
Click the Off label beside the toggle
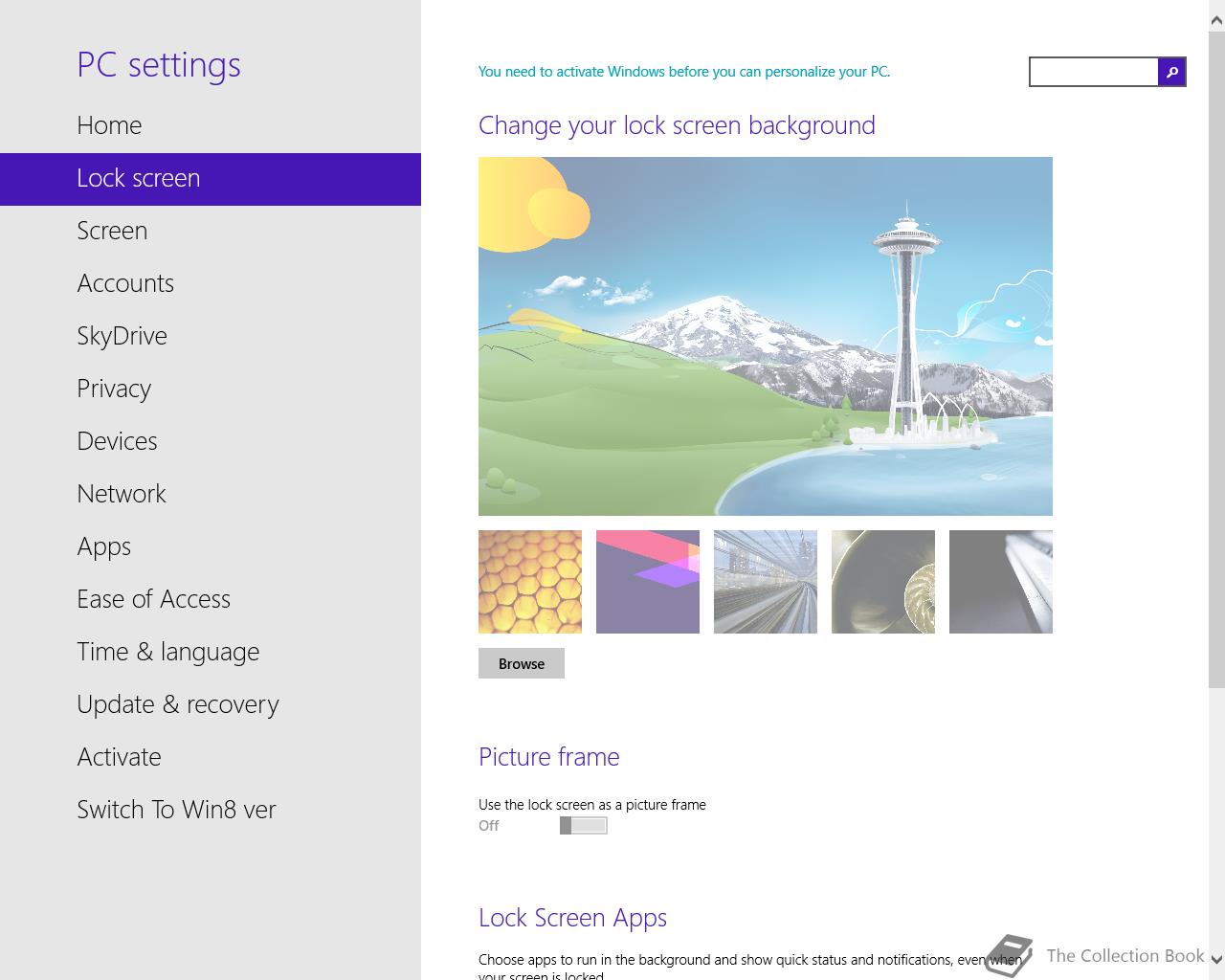click(489, 826)
